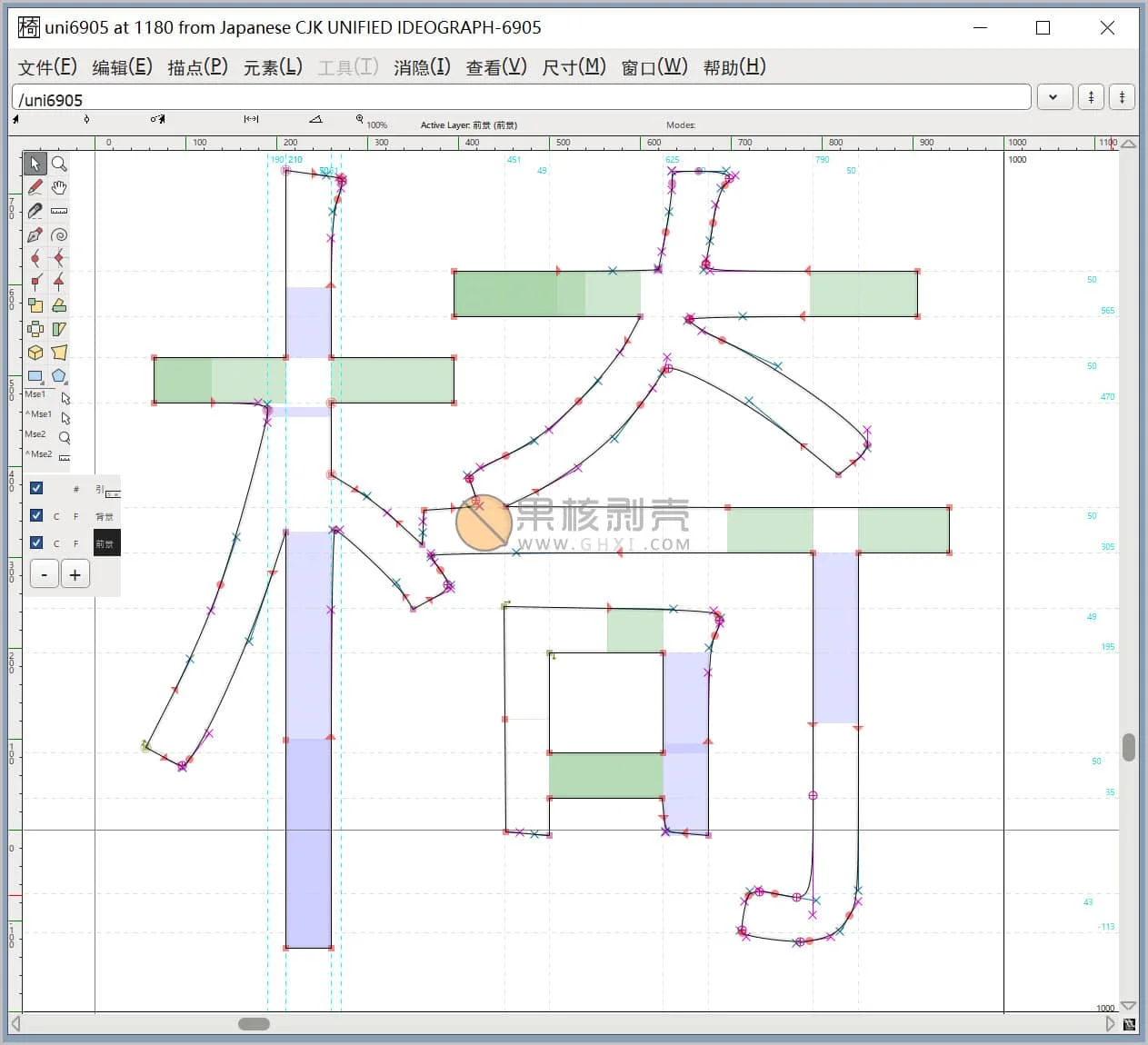Viewport: 1148px width, 1045px height.
Task: Toggle visibility of the 背景 layer checkbox
Action: (36, 515)
